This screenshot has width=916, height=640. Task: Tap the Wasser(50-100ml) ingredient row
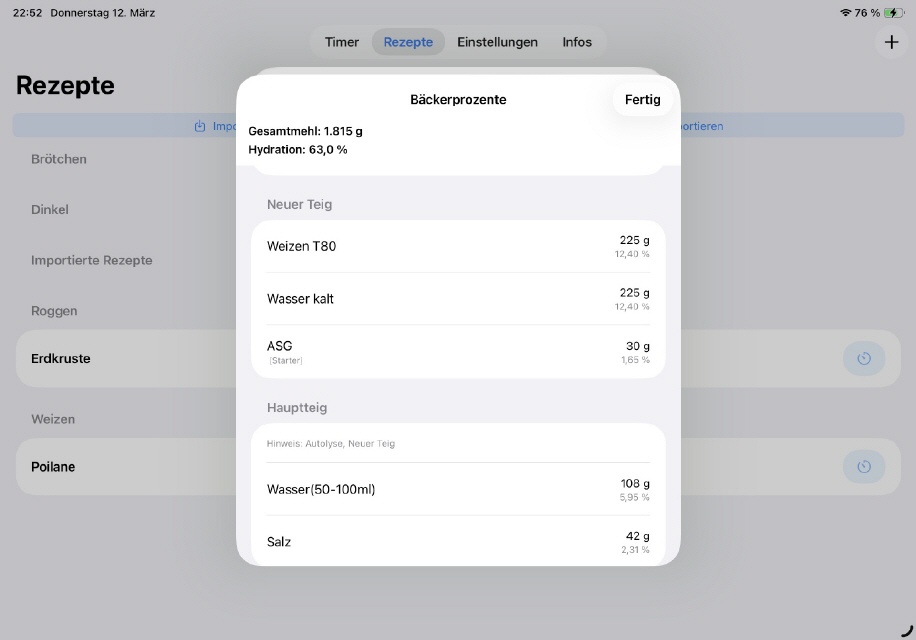(458, 489)
